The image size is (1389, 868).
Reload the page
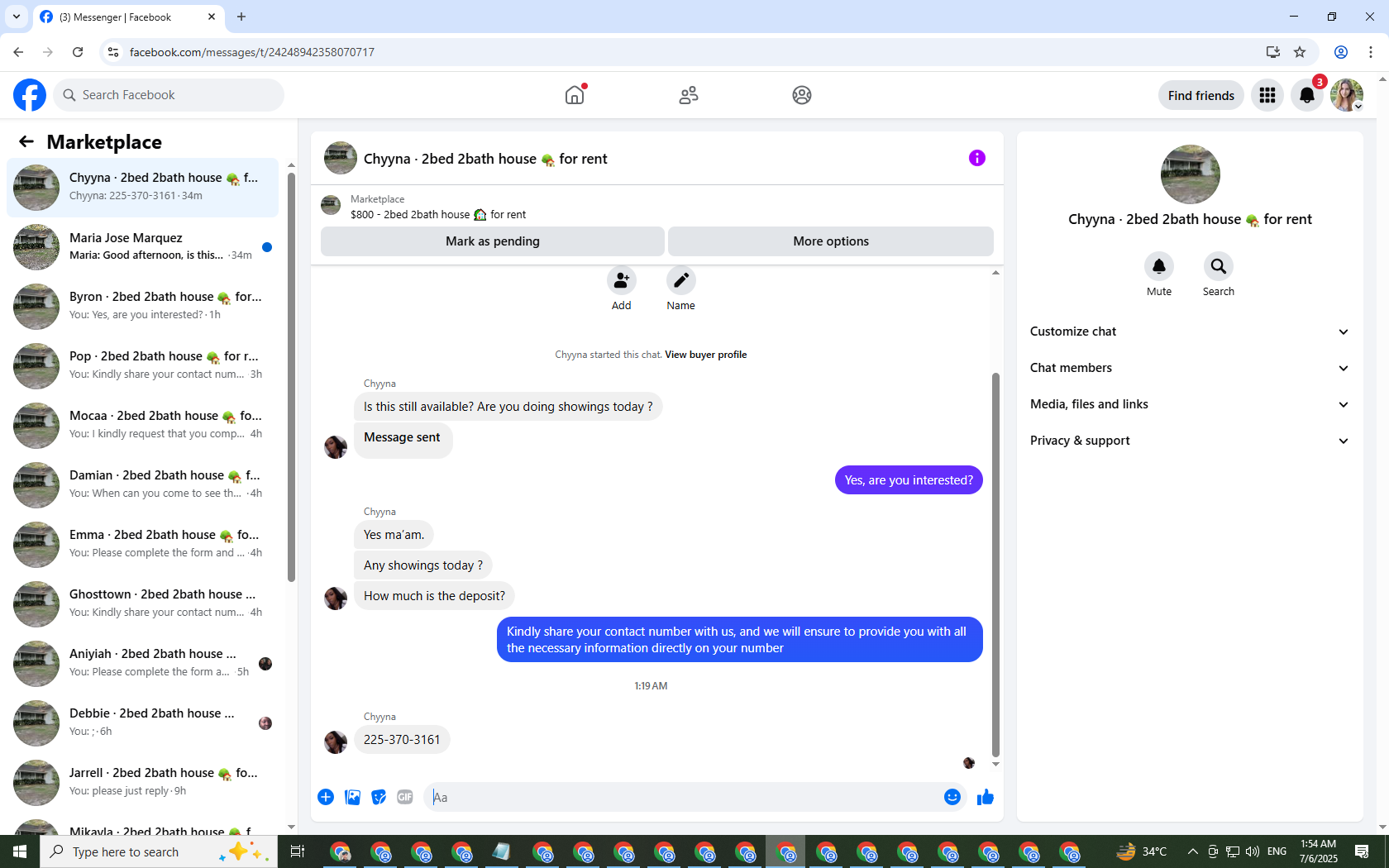(78, 52)
